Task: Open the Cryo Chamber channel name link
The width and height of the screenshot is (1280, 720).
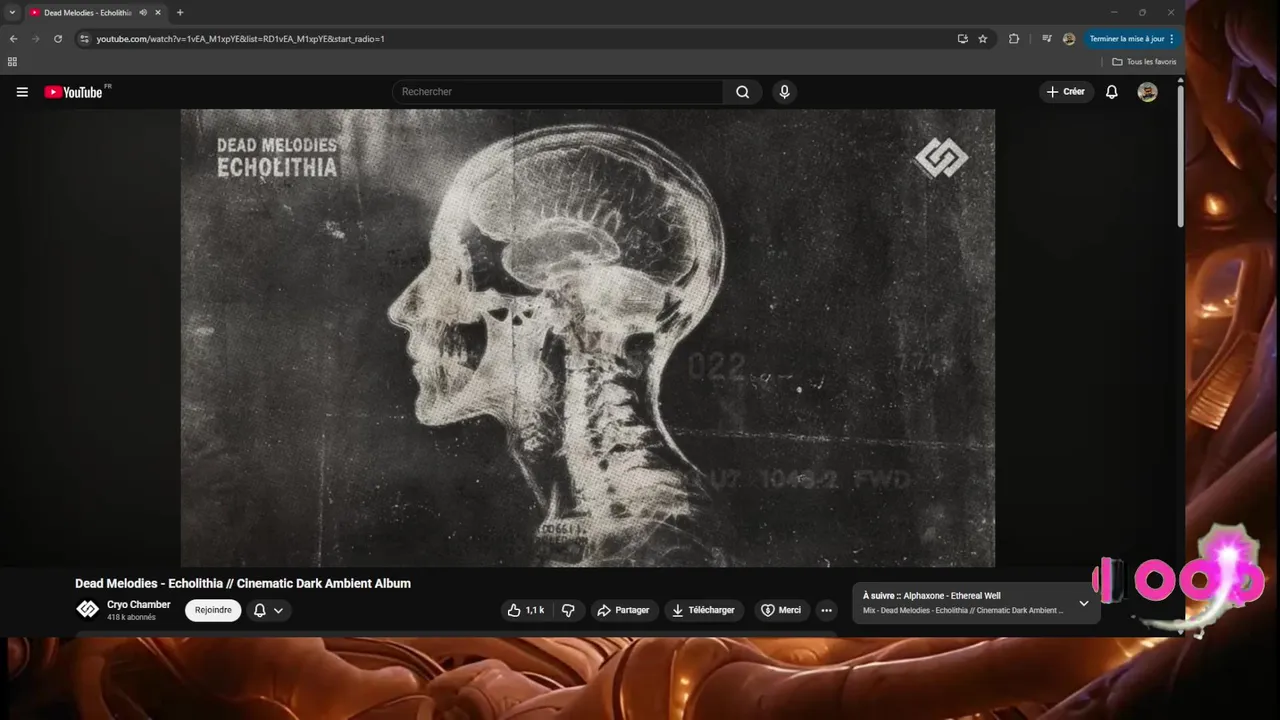Action: (139, 605)
